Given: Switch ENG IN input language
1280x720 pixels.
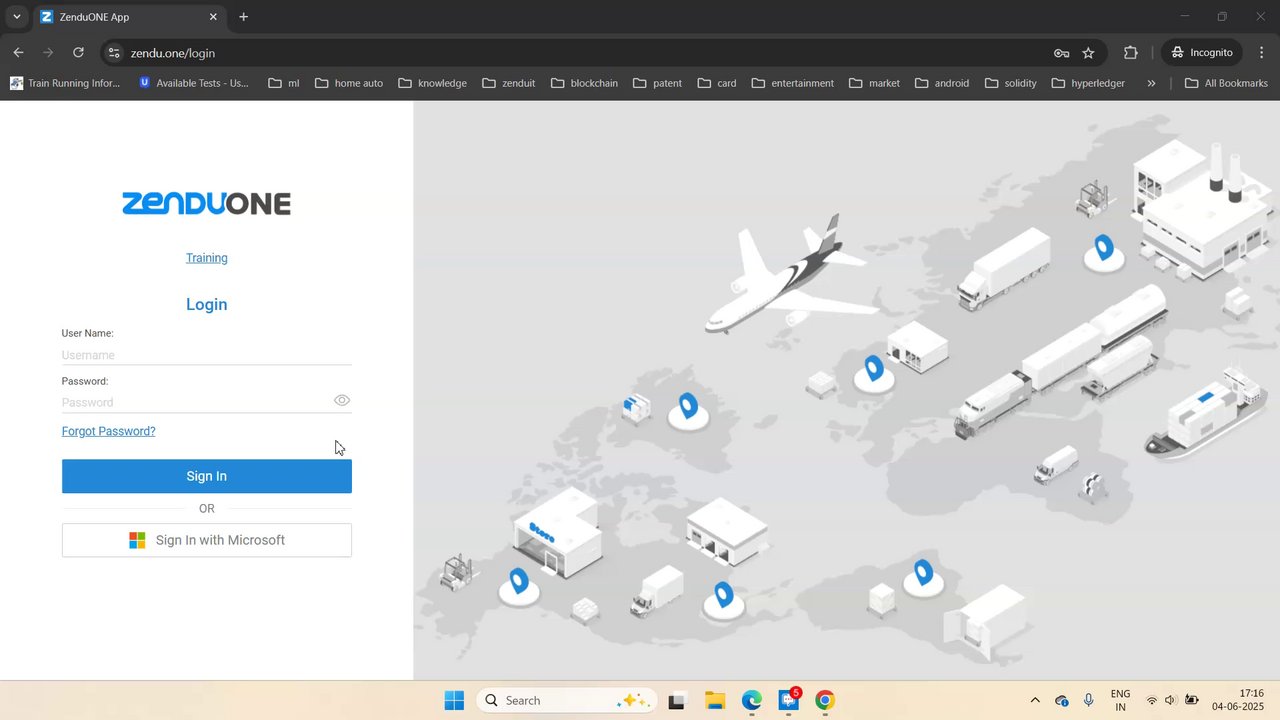Looking at the screenshot, I should [1120, 700].
